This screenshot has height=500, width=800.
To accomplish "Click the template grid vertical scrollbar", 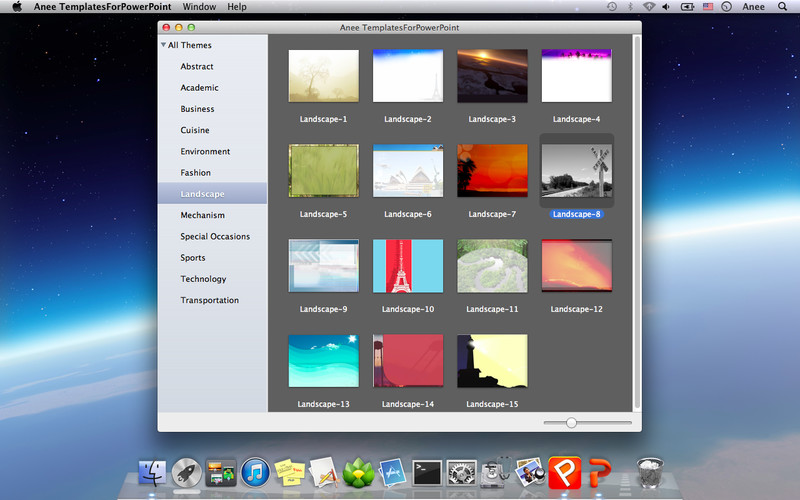I will [x=636, y=222].
